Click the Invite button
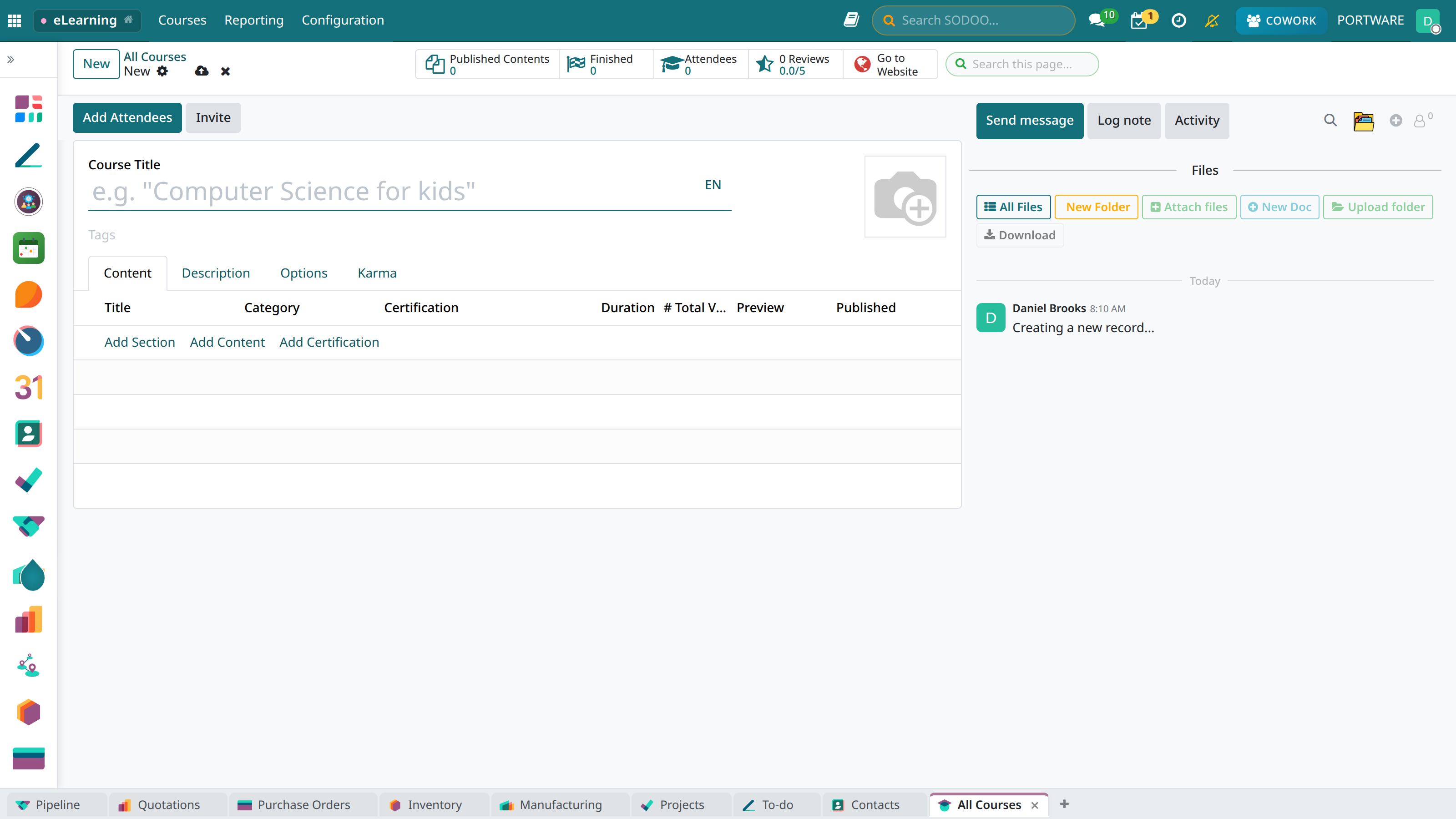This screenshot has height=819, width=1456. click(213, 117)
